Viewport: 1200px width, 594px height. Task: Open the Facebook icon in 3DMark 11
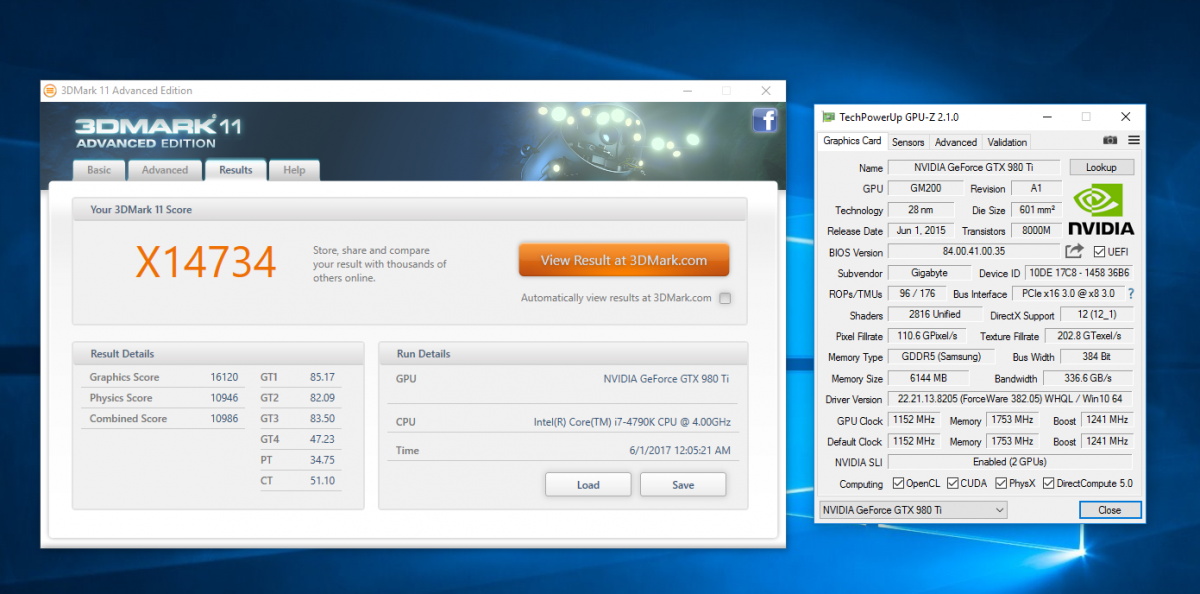click(x=765, y=121)
